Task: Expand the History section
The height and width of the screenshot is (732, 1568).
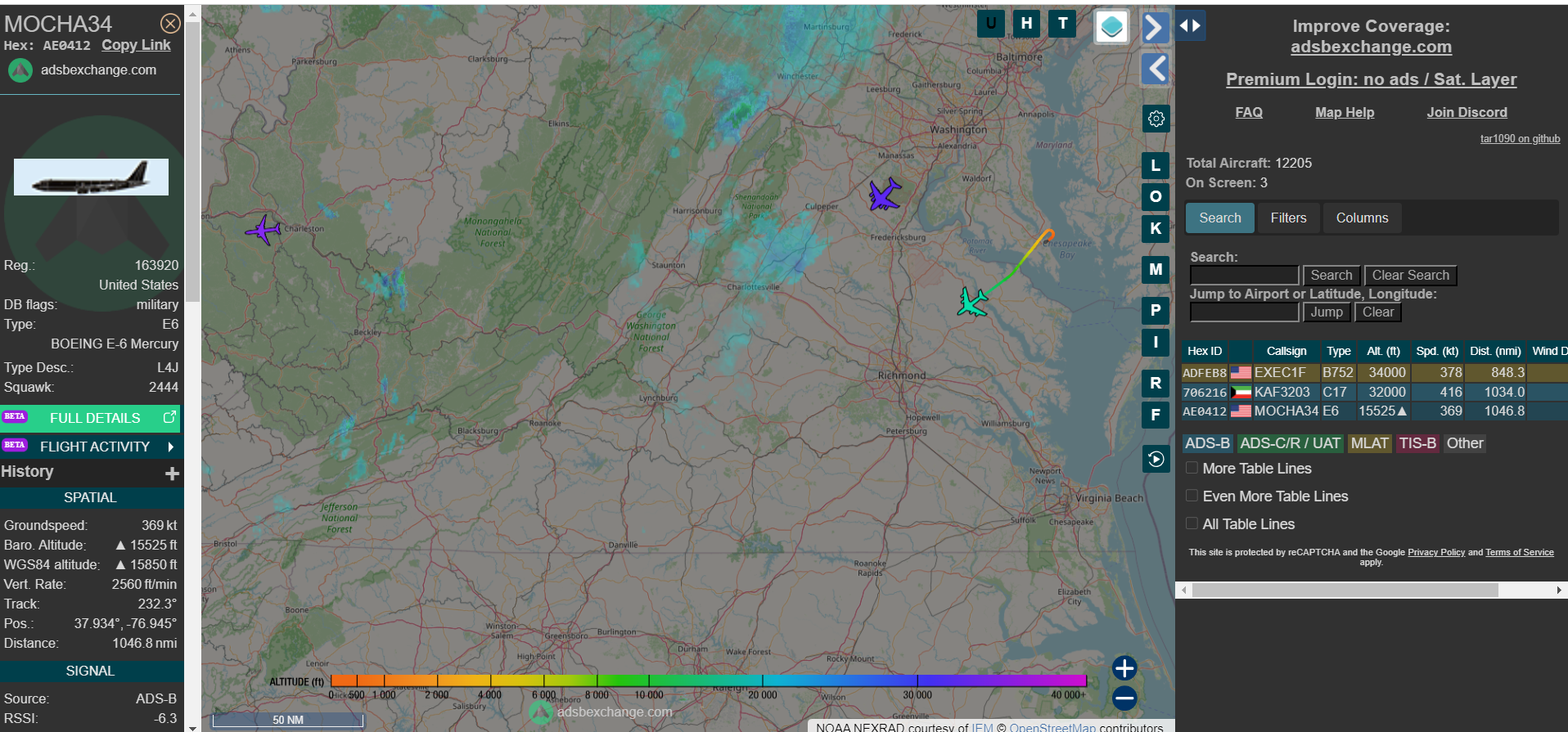Action: 172,474
